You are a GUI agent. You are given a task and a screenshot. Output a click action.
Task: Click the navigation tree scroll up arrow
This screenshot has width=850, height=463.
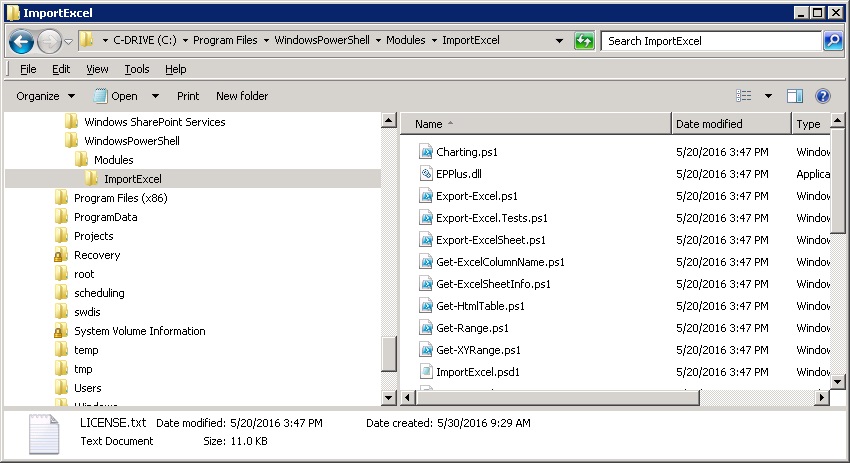(389, 120)
